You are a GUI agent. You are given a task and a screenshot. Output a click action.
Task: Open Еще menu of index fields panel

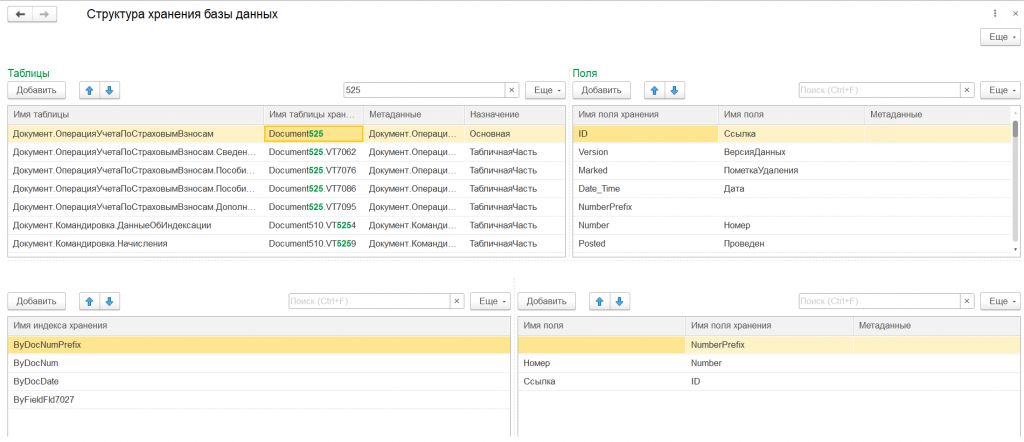pos(1000,301)
